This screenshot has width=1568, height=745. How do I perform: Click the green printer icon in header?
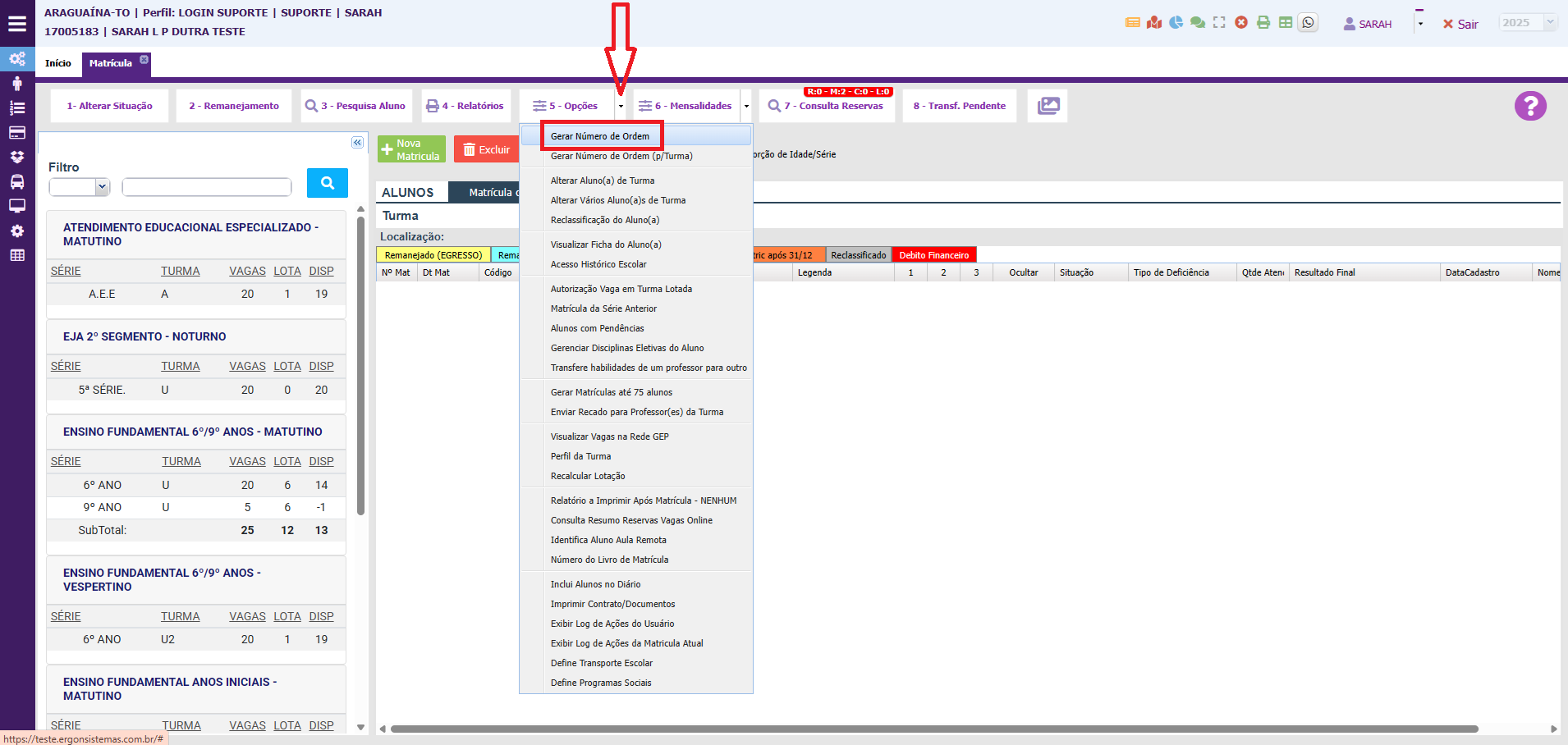(x=1263, y=23)
